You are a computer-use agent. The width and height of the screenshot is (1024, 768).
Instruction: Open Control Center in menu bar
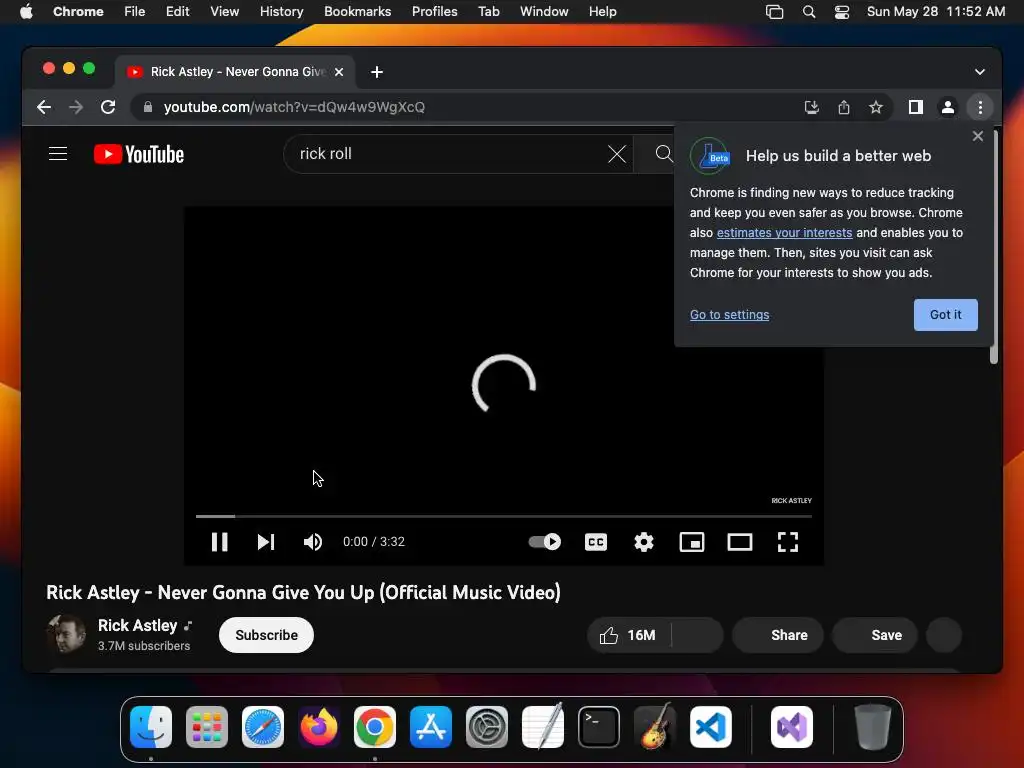point(842,11)
